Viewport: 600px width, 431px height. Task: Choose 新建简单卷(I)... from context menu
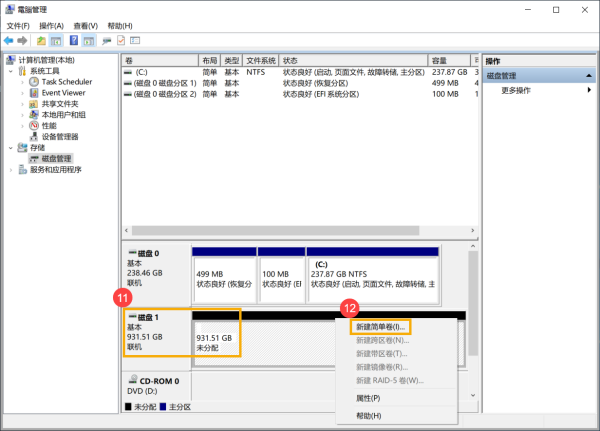(382, 327)
